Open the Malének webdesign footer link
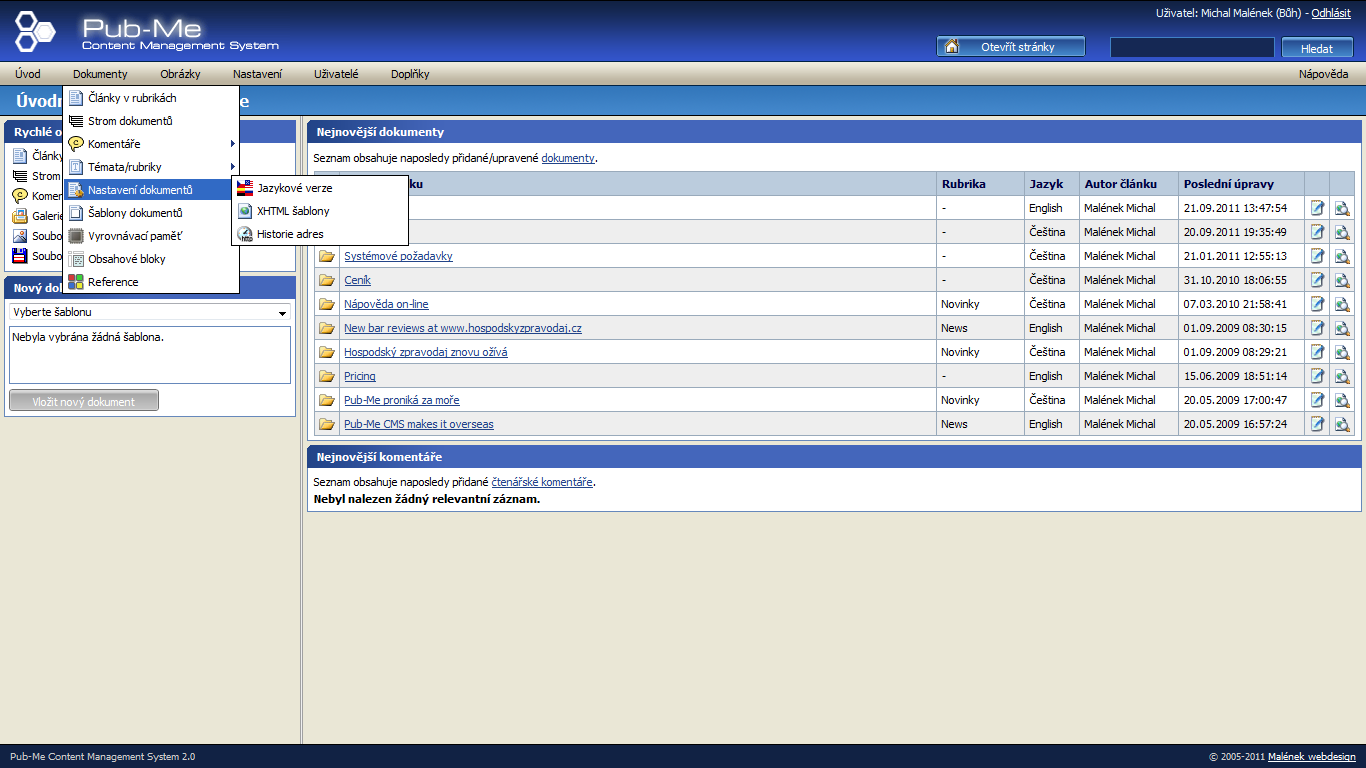Screen dimensions: 1366x768 tap(1311, 757)
